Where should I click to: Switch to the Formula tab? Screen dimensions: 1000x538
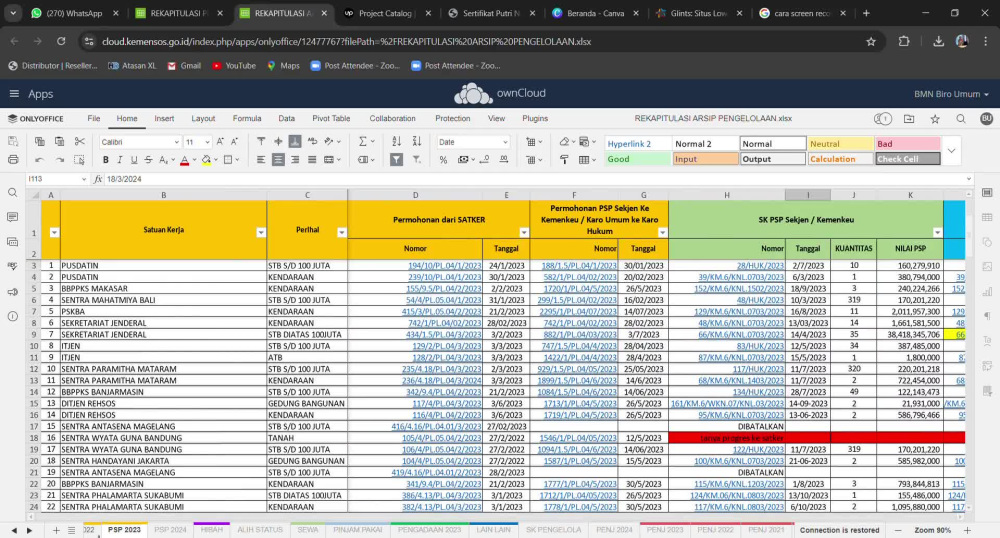247,119
